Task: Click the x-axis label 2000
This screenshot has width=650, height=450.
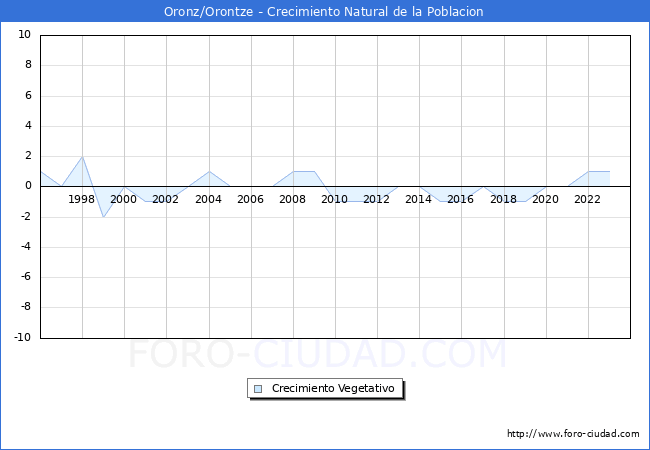Action: click(124, 199)
